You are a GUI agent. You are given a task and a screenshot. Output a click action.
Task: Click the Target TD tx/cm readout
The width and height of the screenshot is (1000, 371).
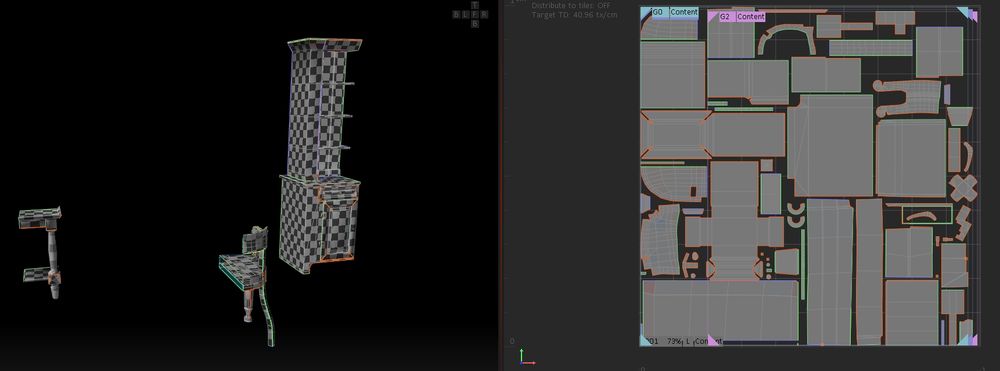tap(574, 14)
